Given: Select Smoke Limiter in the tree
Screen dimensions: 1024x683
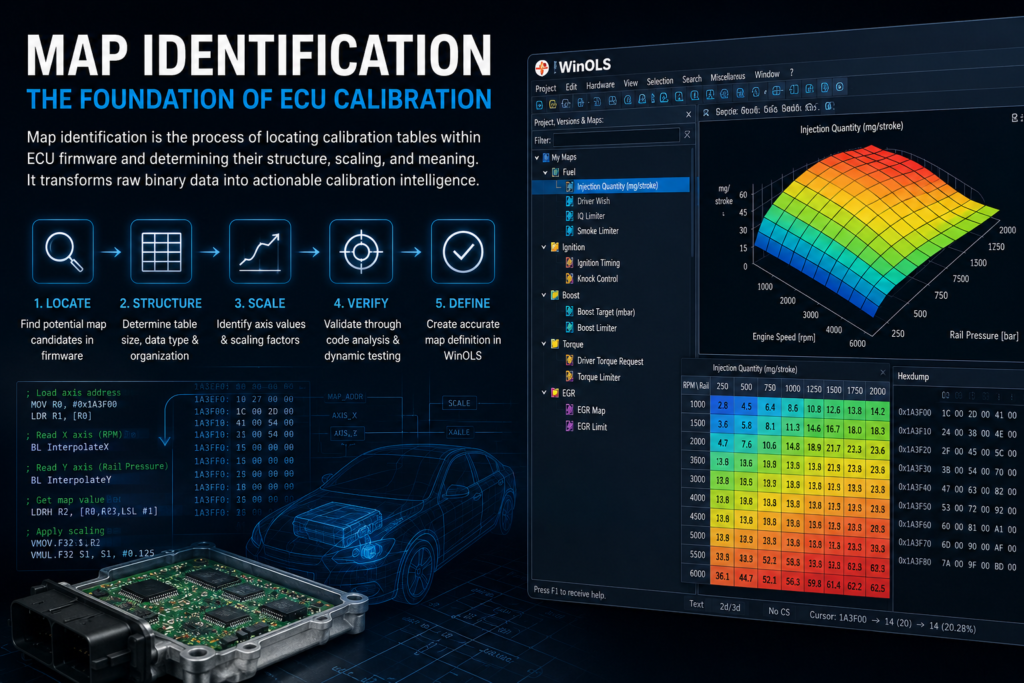Looking at the screenshot, I should pyautogui.click(x=598, y=230).
